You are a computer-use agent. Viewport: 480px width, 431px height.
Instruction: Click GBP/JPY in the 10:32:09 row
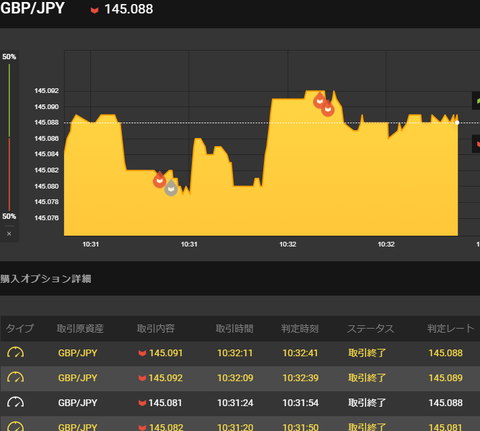click(78, 378)
